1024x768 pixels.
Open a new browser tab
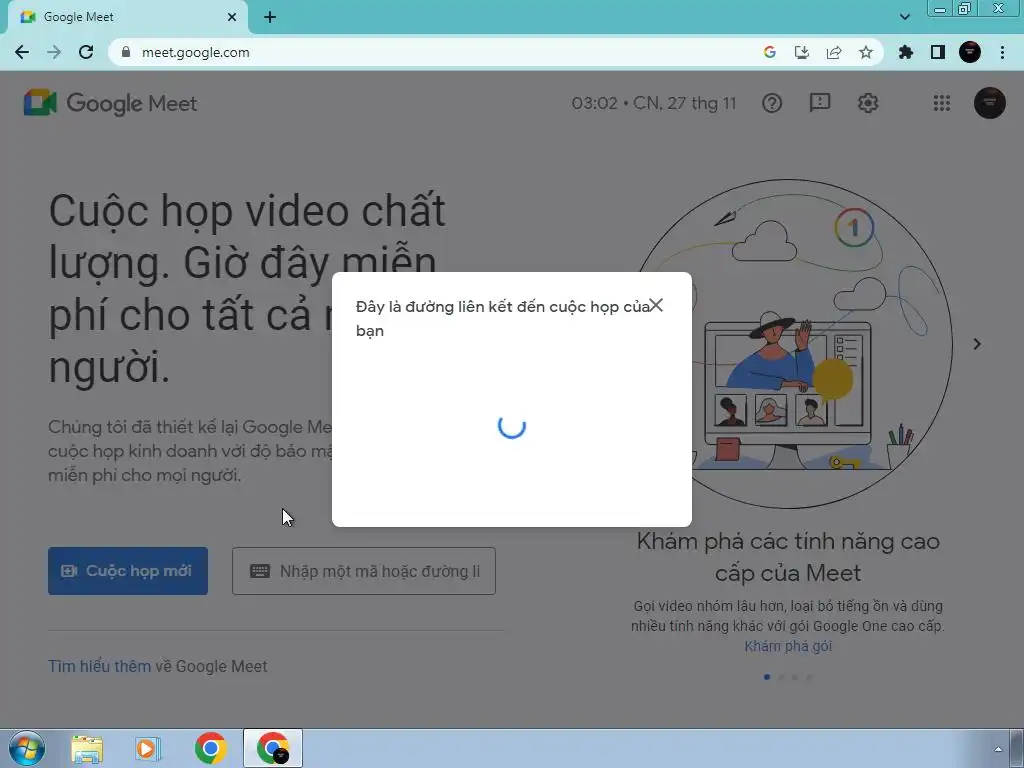(270, 17)
